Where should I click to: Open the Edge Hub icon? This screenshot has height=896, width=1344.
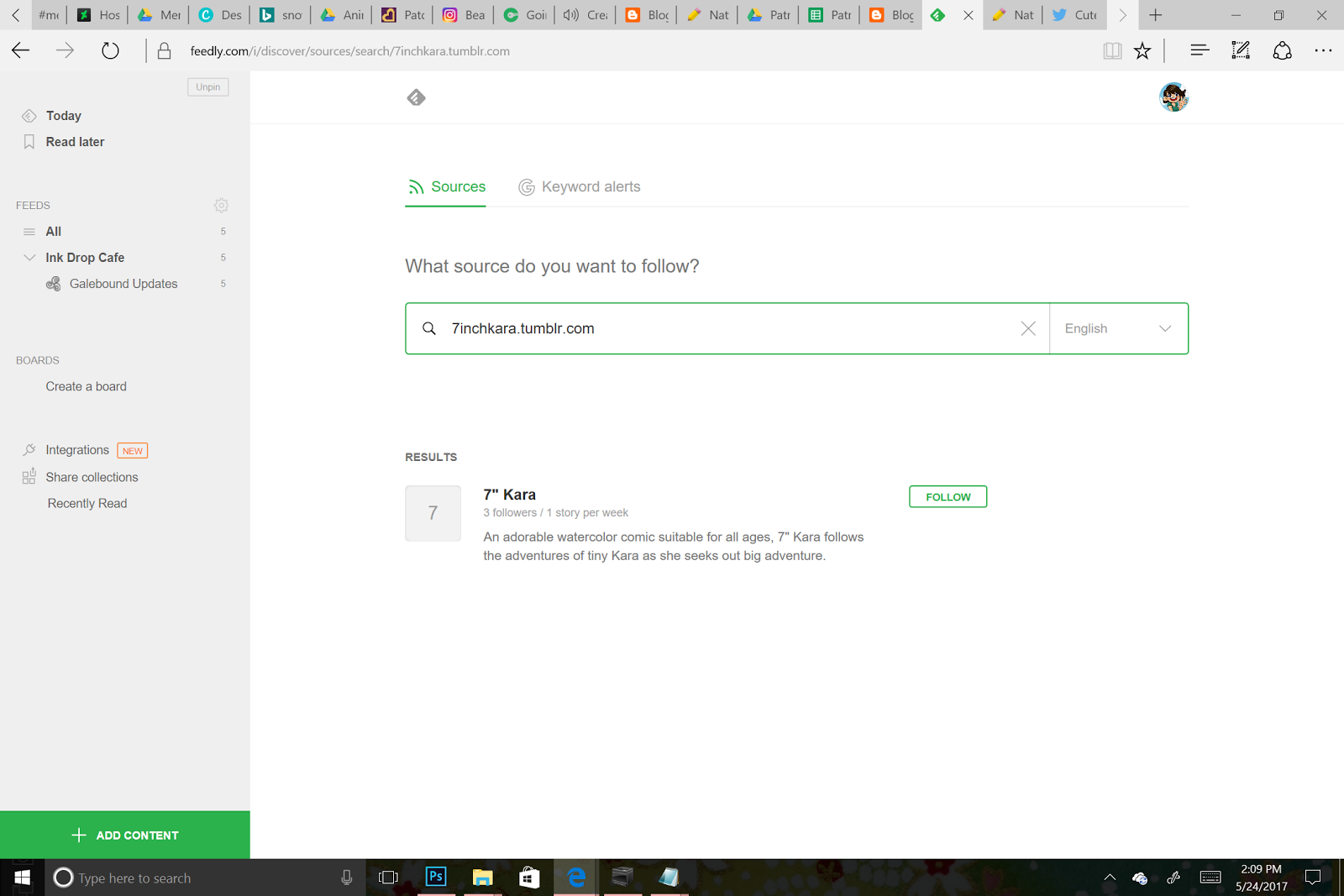click(x=1200, y=51)
